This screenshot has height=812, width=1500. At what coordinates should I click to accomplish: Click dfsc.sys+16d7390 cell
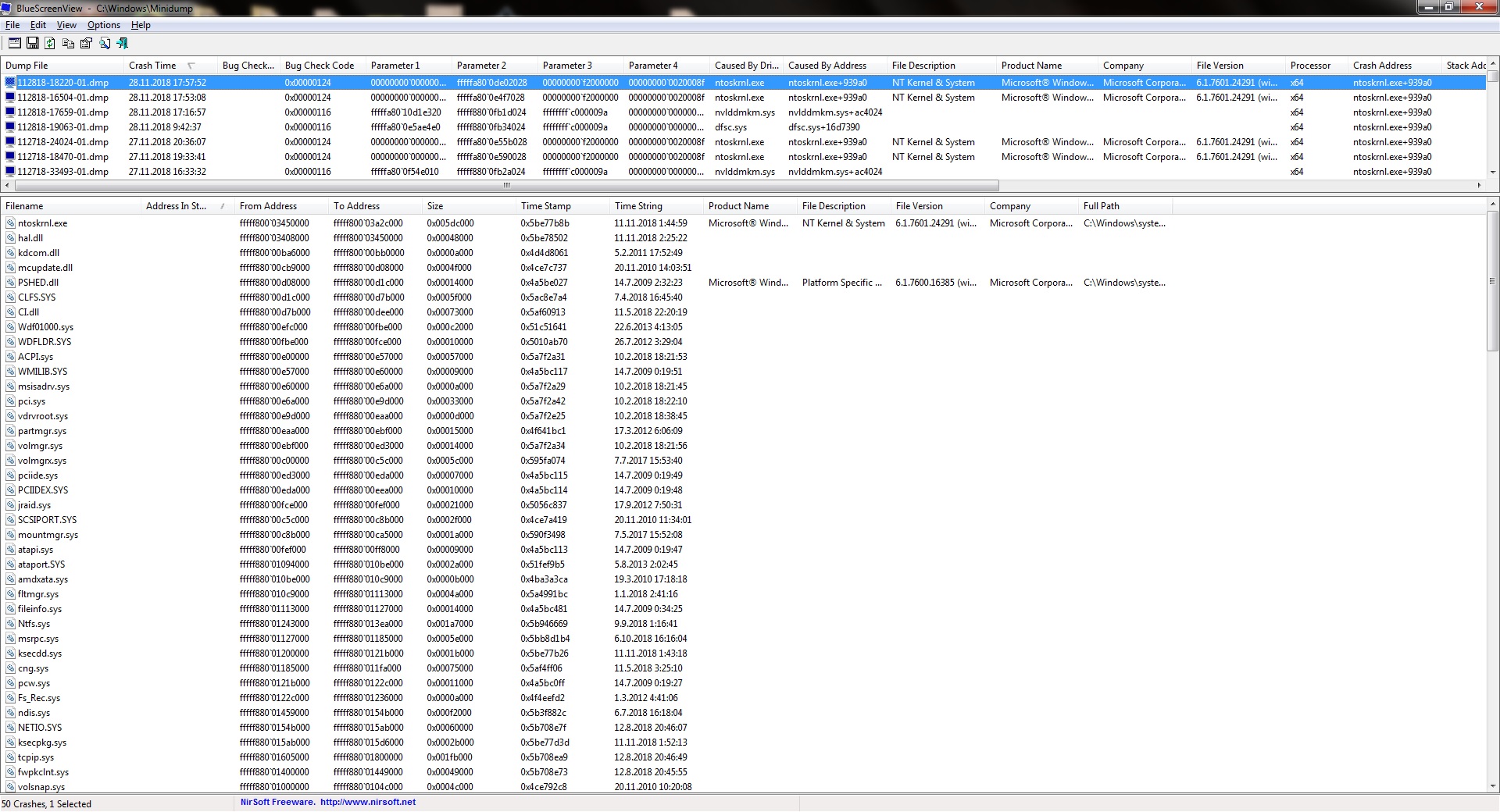pyautogui.click(x=823, y=127)
